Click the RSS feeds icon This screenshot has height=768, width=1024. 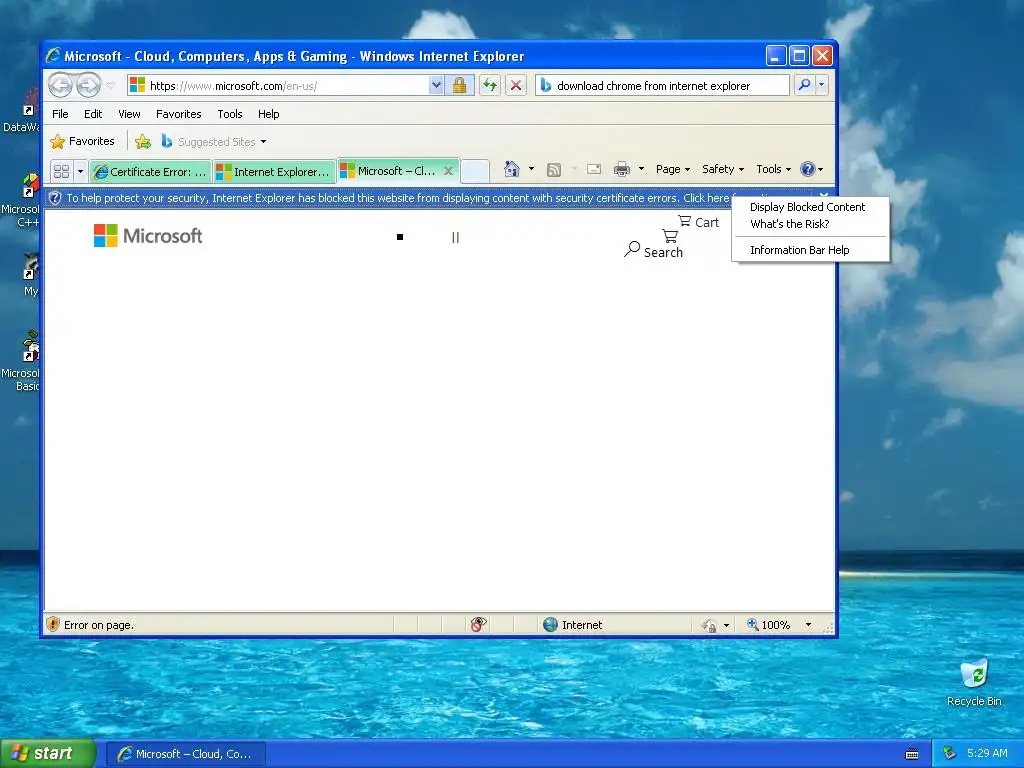pos(554,170)
